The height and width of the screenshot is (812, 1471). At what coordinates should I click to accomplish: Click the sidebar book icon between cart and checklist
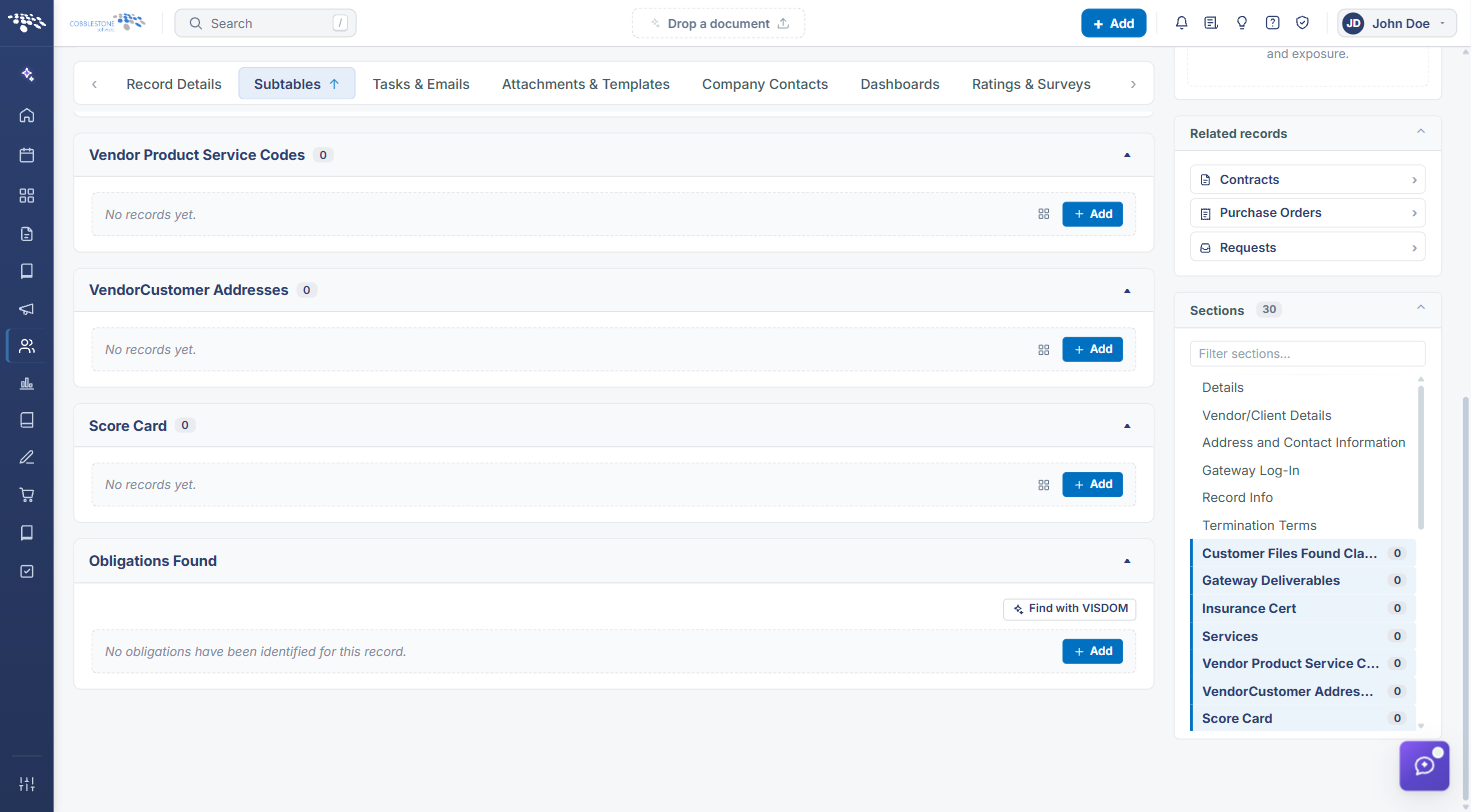pos(27,533)
